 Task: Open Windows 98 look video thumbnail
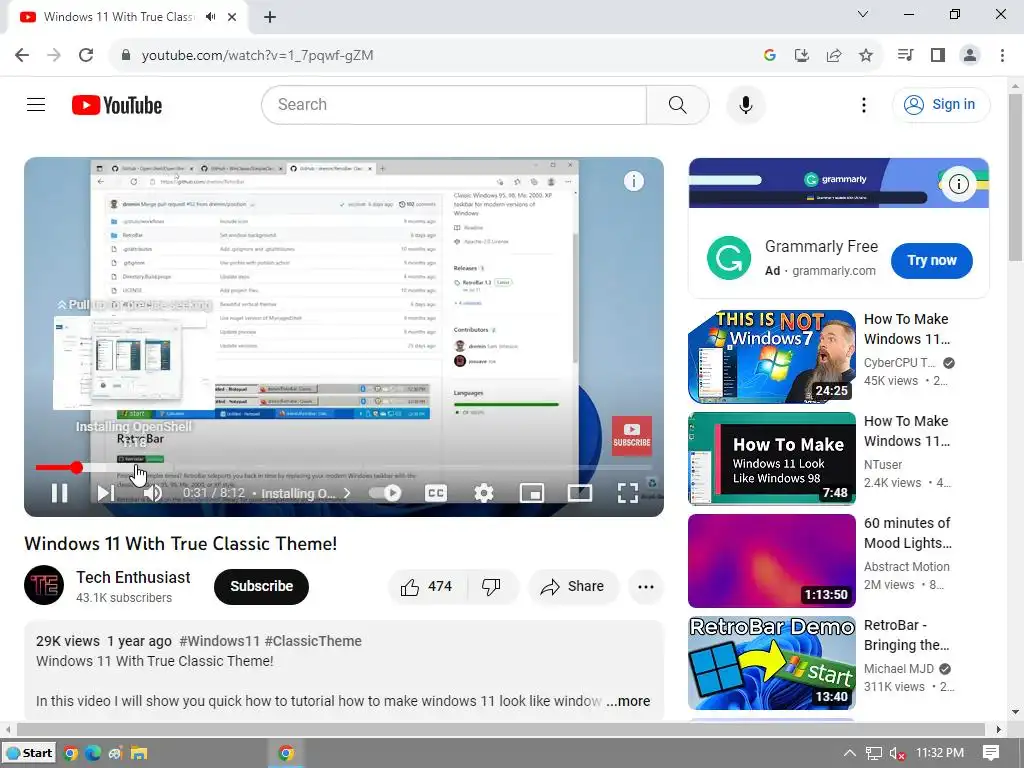coord(772,458)
